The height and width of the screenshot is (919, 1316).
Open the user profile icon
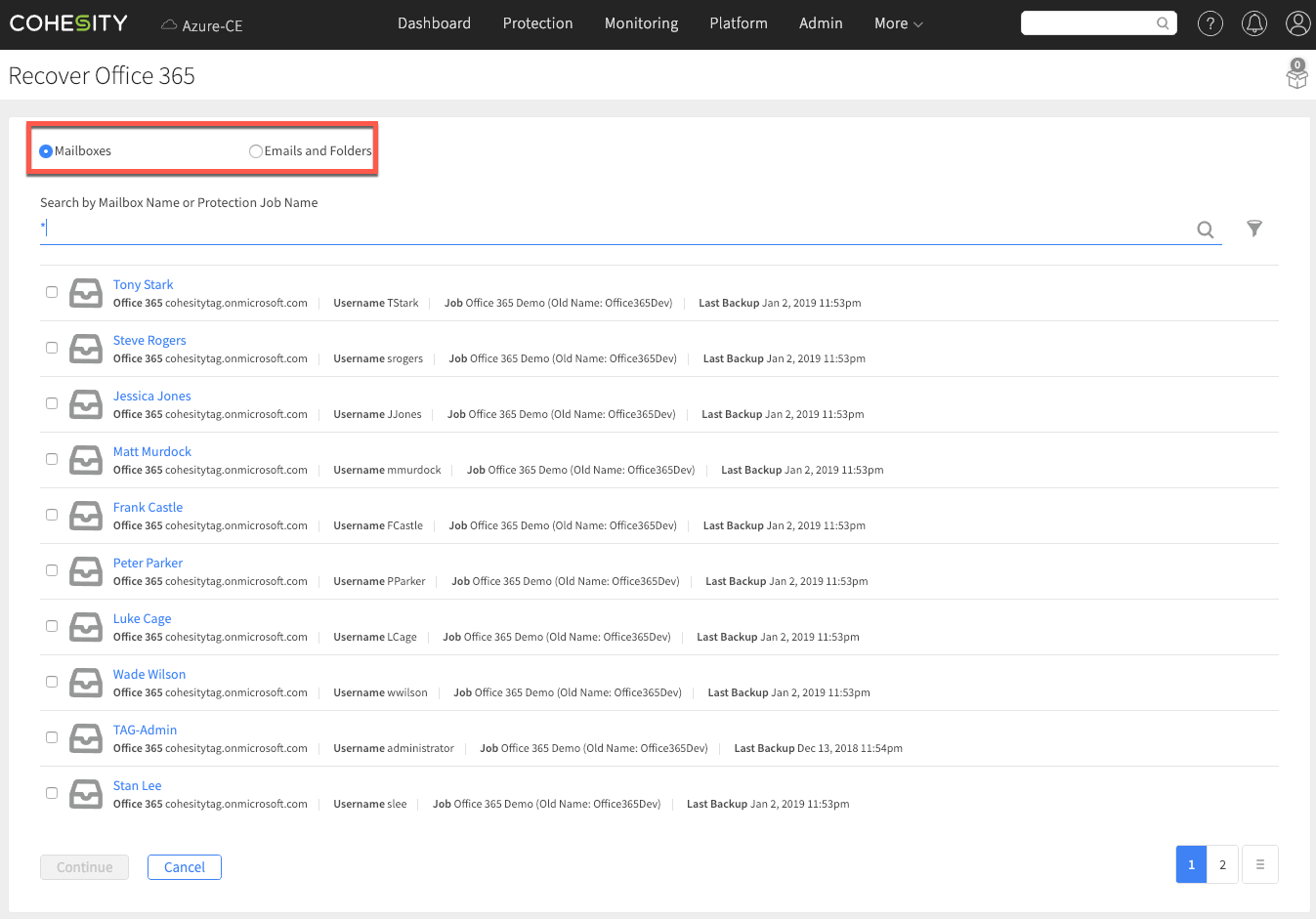pyautogui.click(x=1297, y=23)
